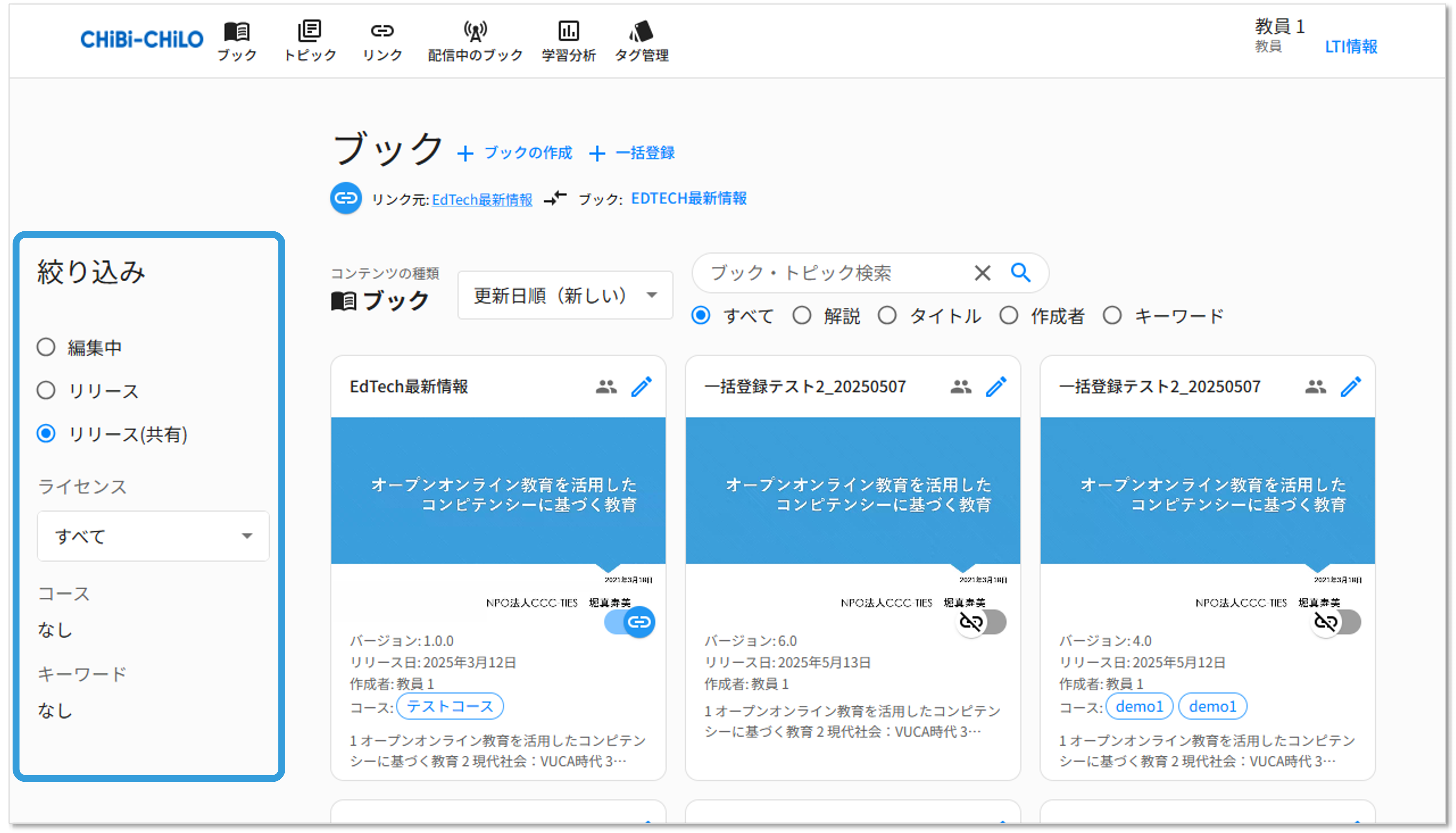Go to リンク in top navigation

(x=382, y=40)
